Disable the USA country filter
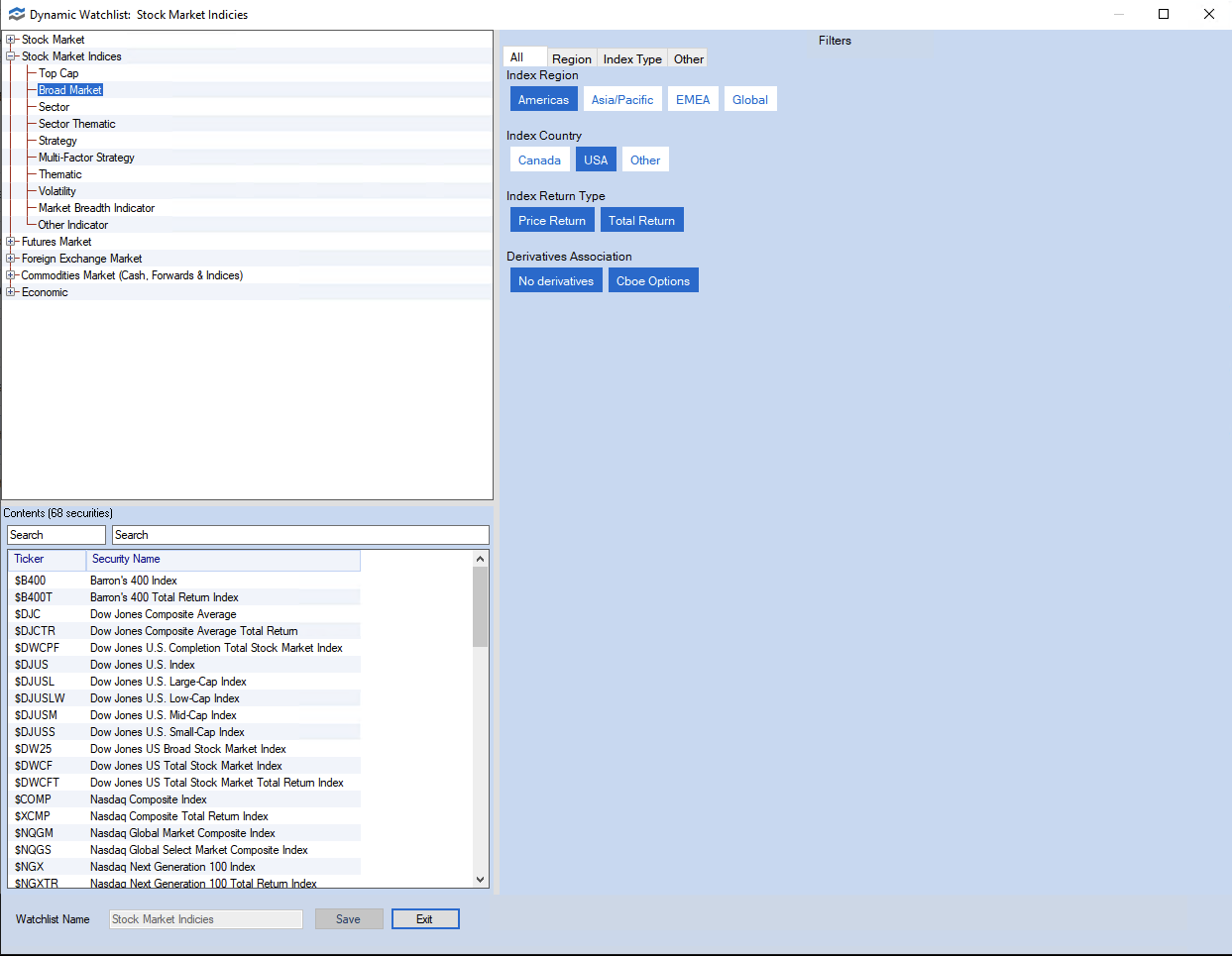Viewport: 1232px width, 956px height. click(x=596, y=159)
